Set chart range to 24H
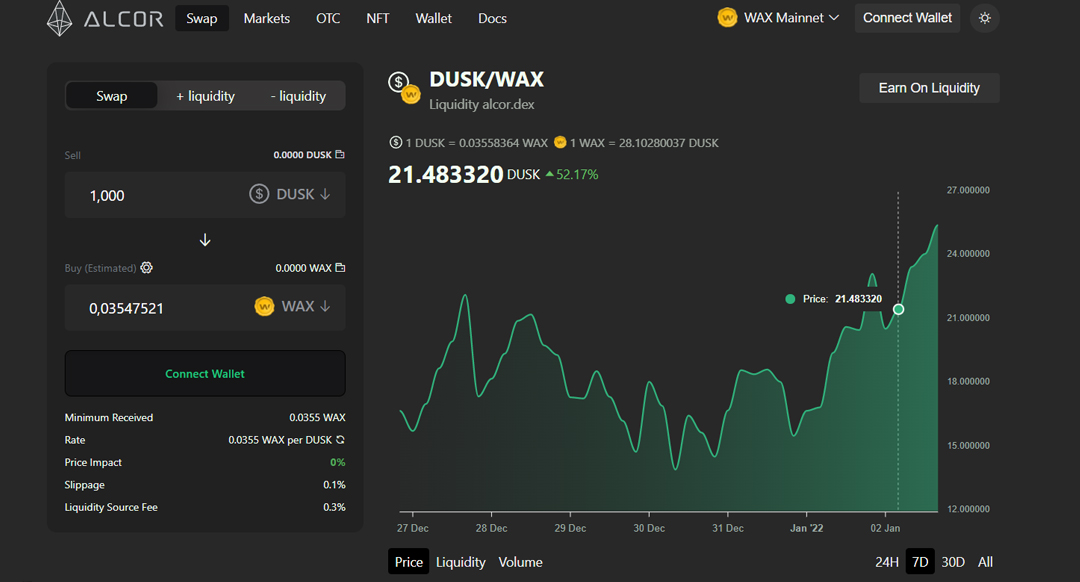The width and height of the screenshot is (1080, 582). [x=886, y=562]
